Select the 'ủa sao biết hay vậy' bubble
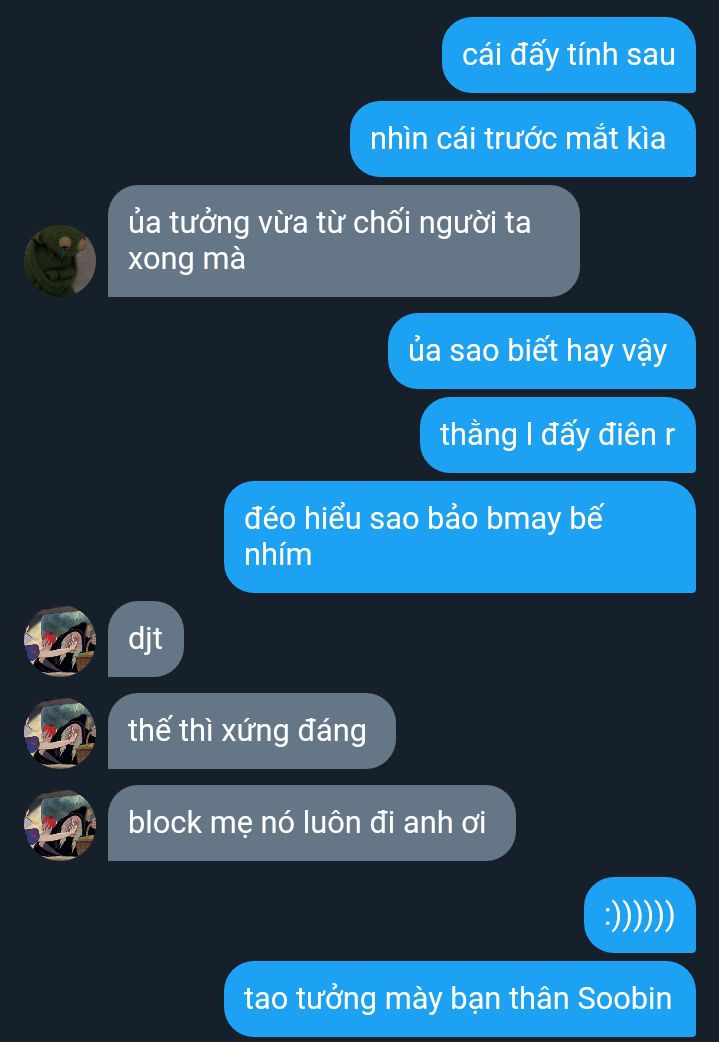 tap(542, 351)
